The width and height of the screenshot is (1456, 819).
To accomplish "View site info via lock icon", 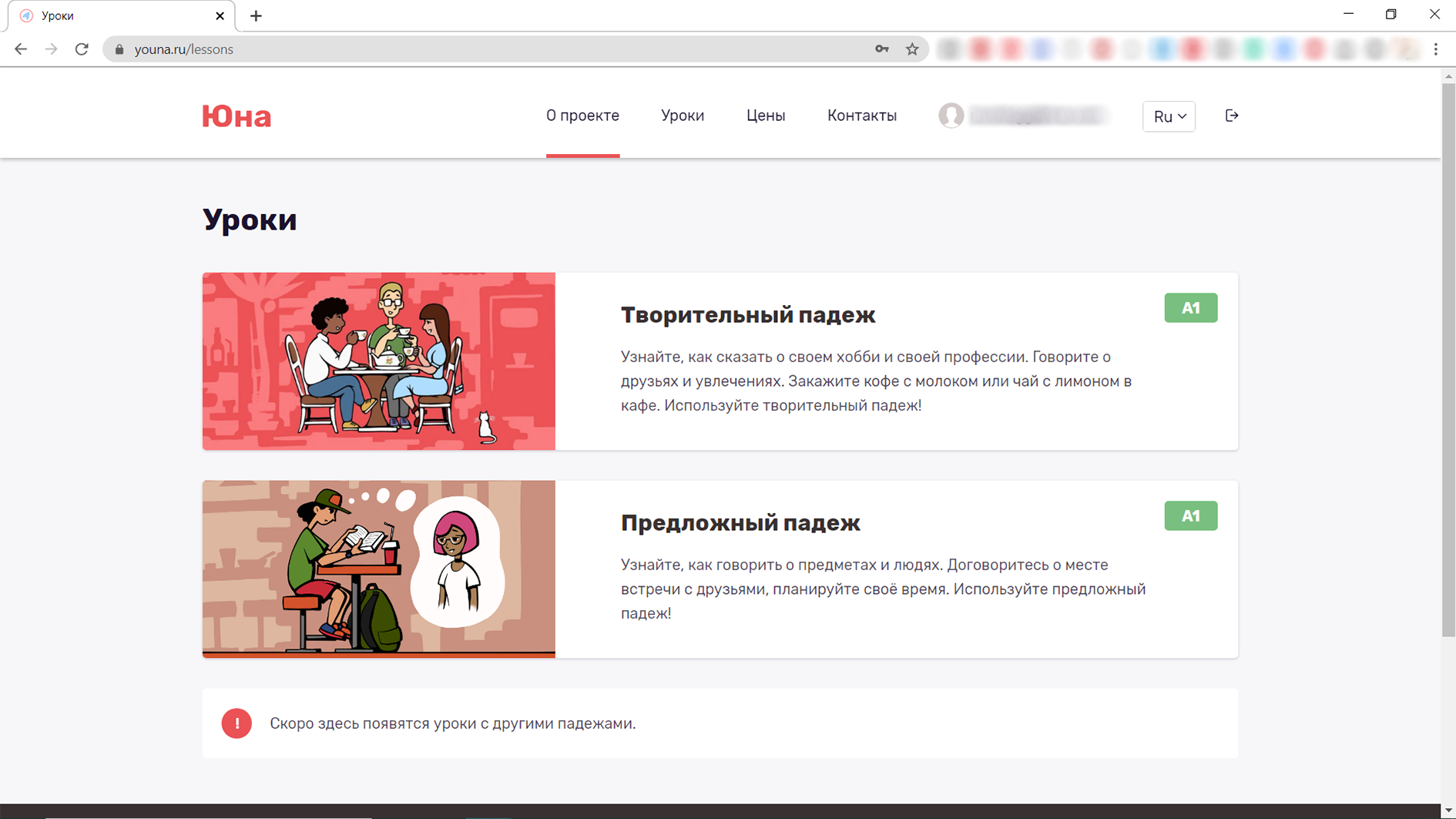I will [x=119, y=49].
